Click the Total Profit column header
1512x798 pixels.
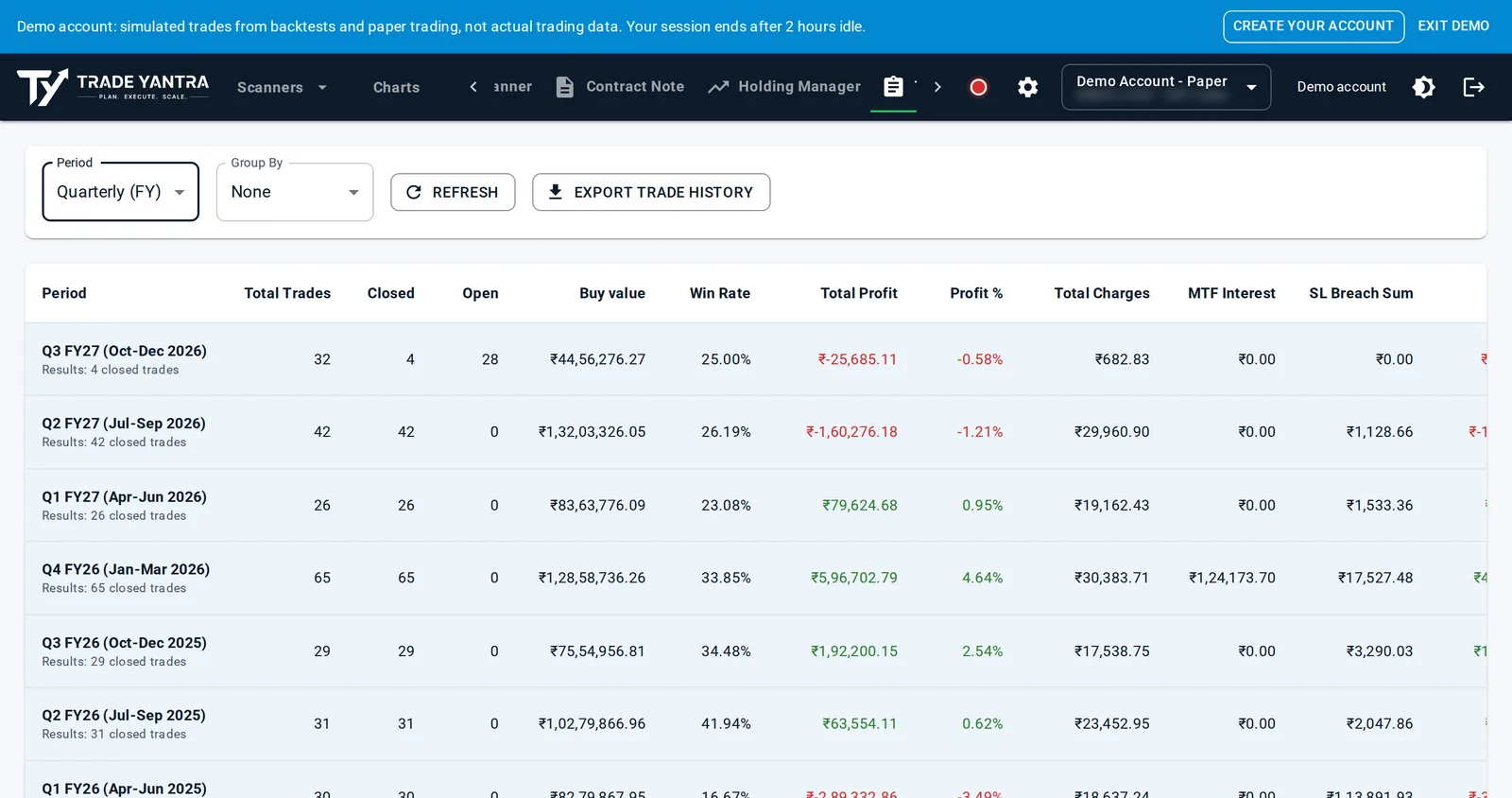pos(859,293)
